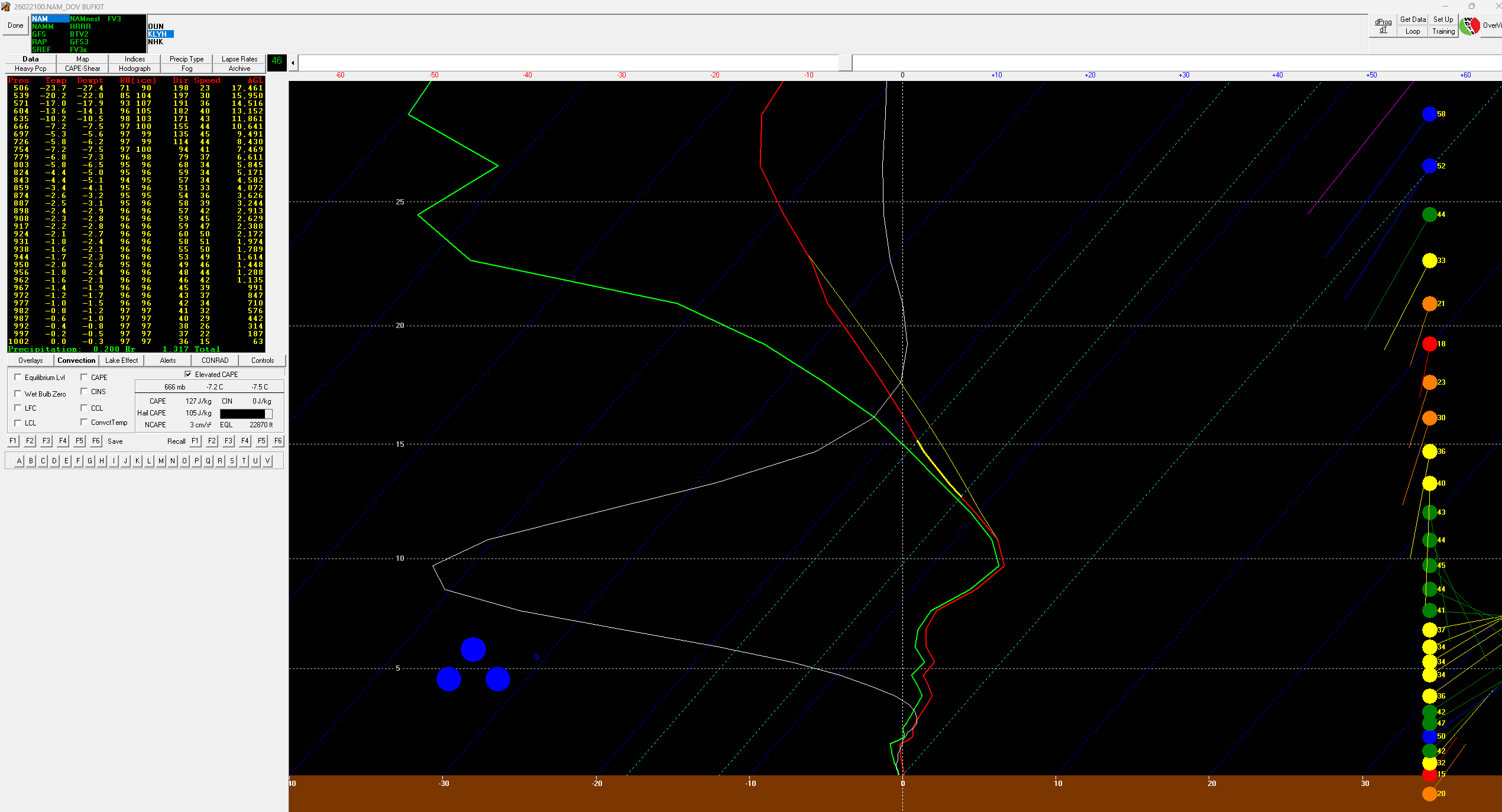
Task: Click the blue wind circle labeled 58
Action: (x=1429, y=114)
